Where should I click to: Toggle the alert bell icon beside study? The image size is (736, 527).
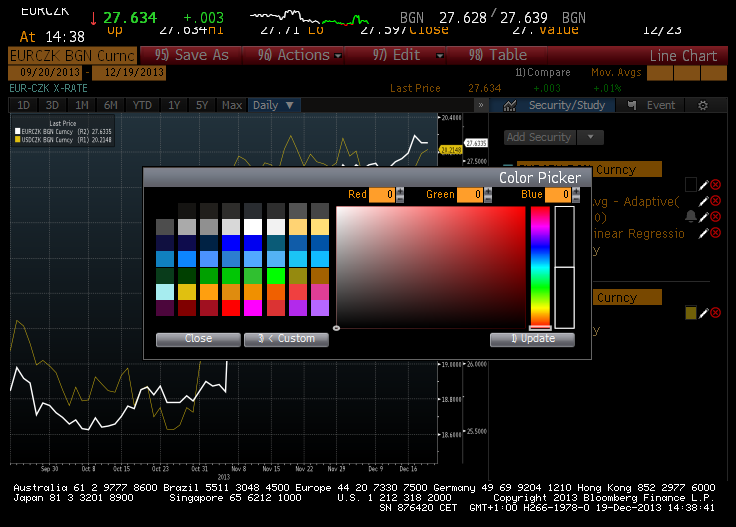click(x=690, y=217)
